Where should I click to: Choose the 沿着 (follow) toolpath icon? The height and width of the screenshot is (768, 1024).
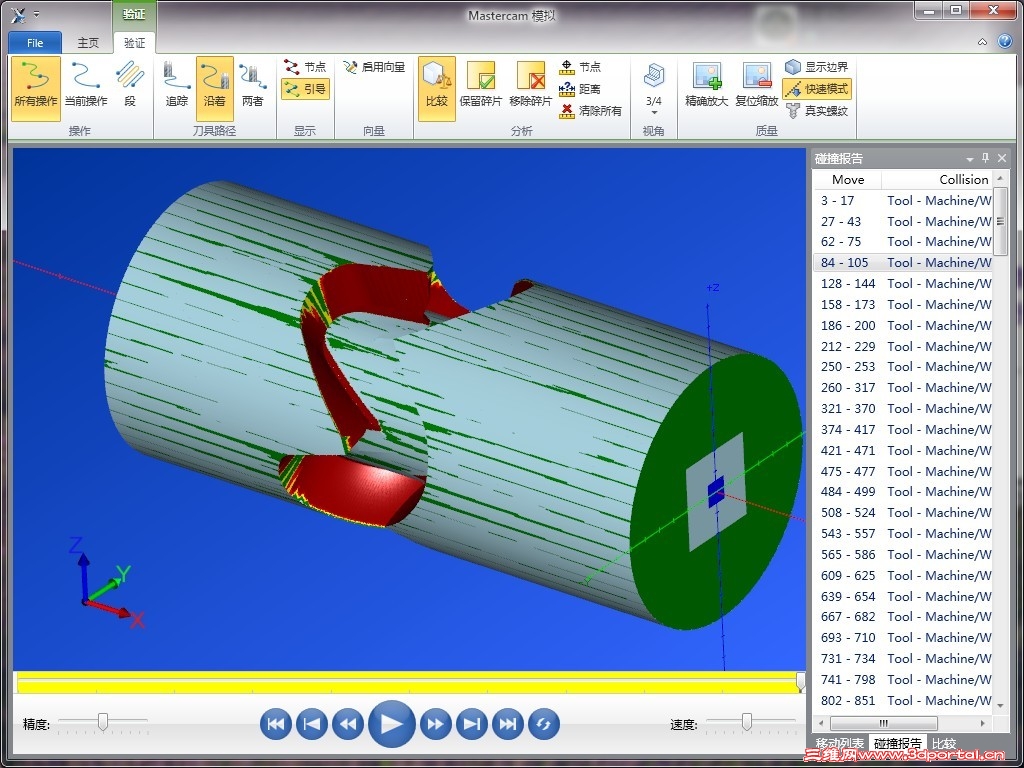[x=214, y=89]
